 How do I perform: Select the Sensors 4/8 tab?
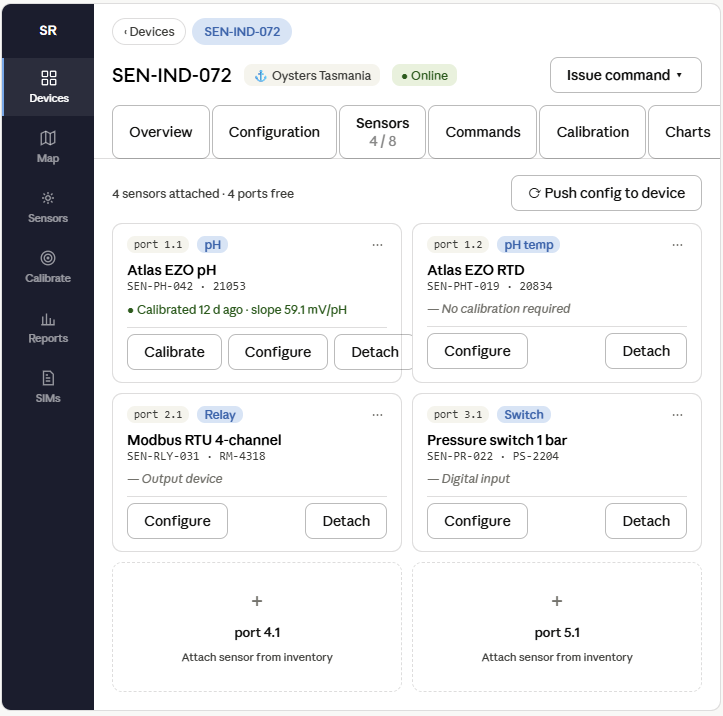click(x=382, y=132)
